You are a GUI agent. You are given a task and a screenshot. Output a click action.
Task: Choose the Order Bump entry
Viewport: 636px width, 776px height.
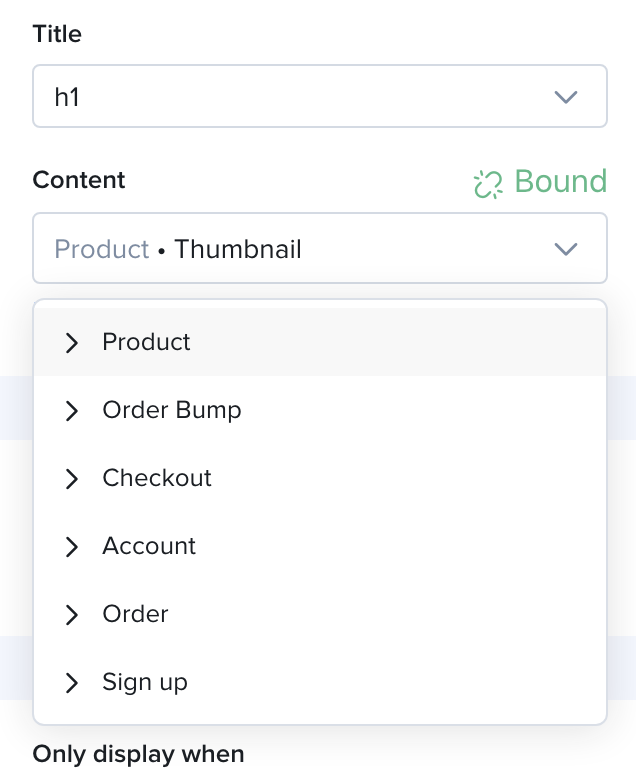tap(320, 410)
